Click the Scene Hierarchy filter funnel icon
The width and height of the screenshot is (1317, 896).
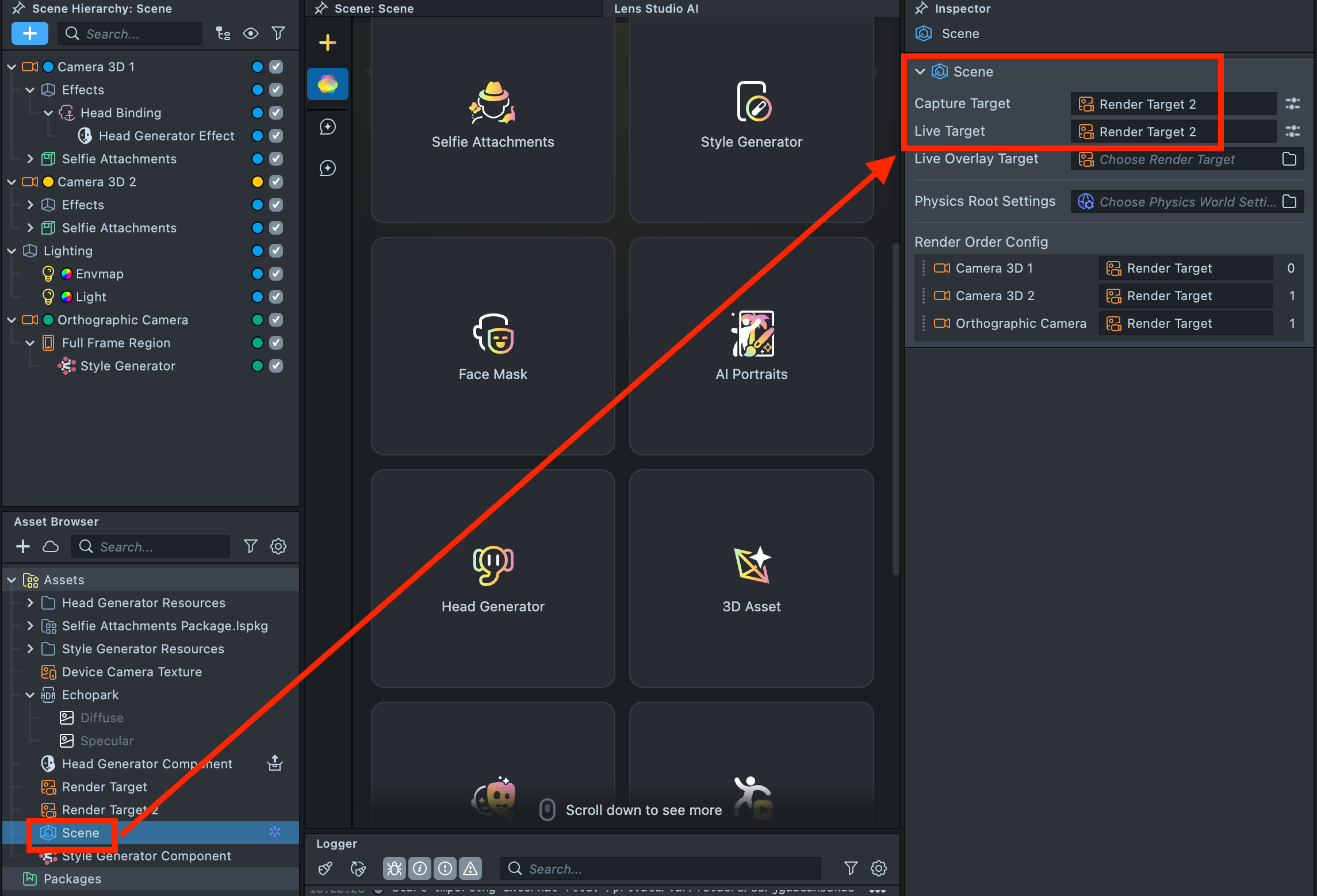[278, 33]
